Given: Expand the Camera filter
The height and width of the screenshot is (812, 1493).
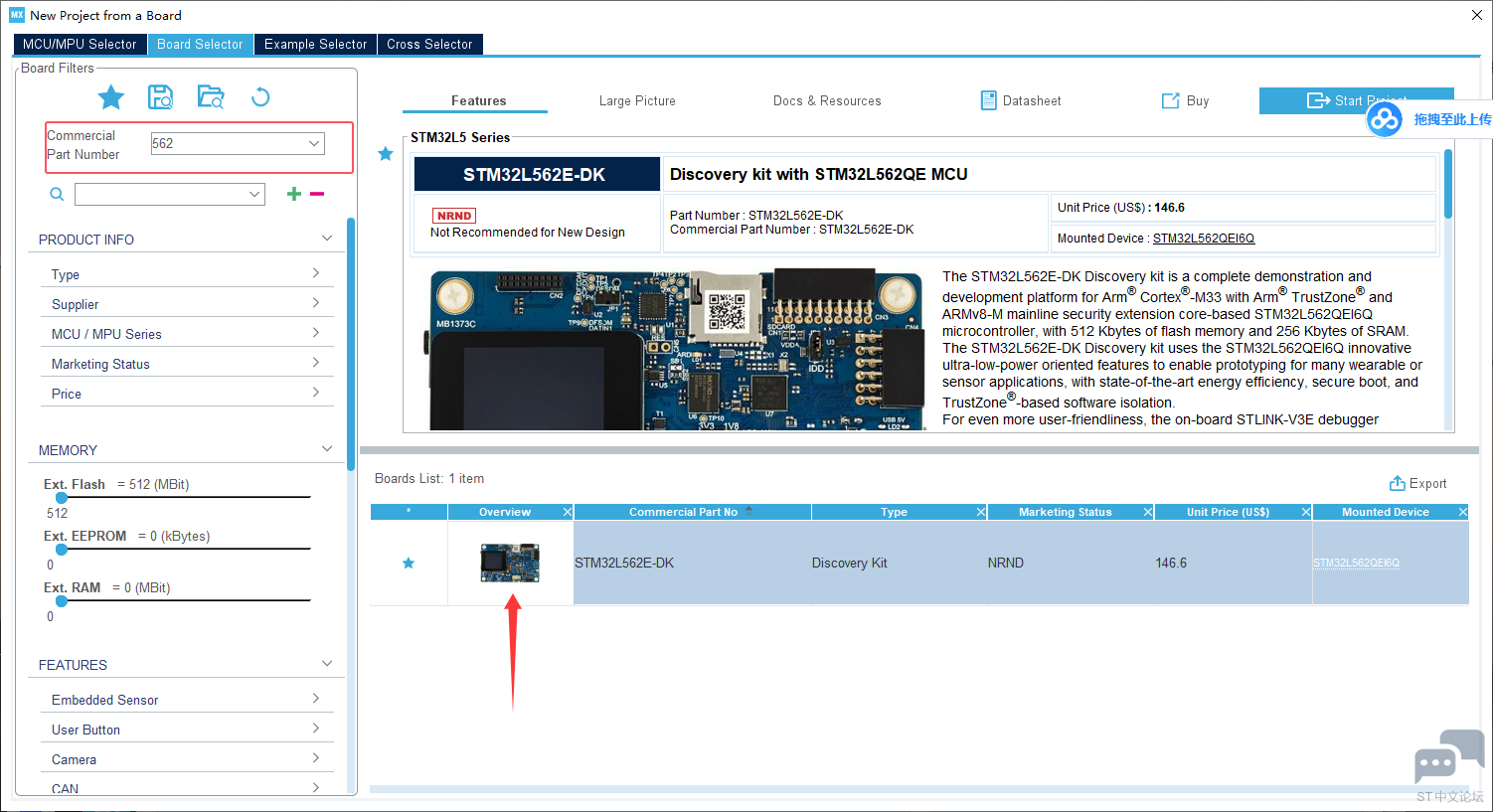Looking at the screenshot, I should pos(315,758).
